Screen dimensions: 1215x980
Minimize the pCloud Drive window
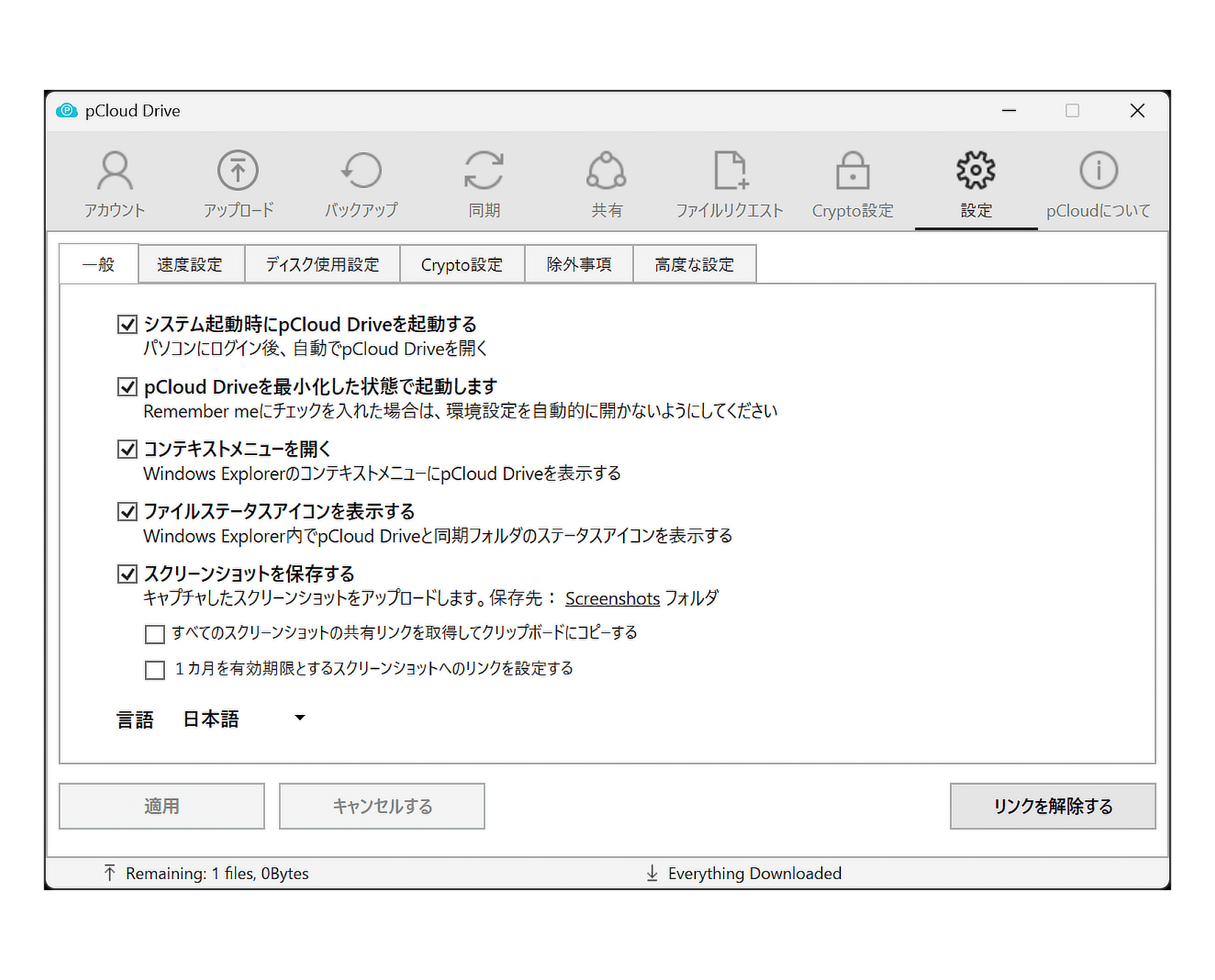[1009, 110]
